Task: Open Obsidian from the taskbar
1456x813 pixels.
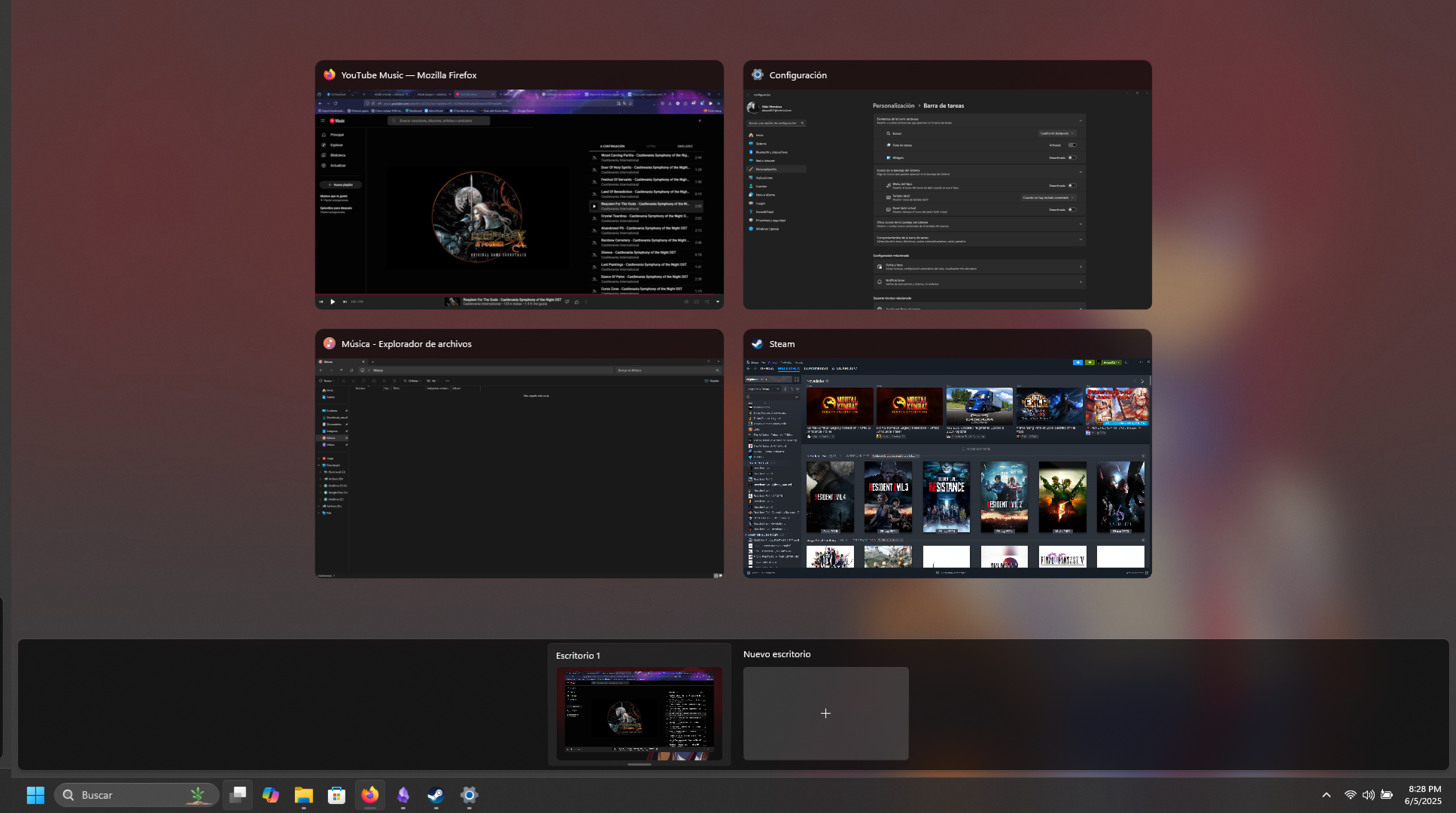Action: tap(403, 795)
